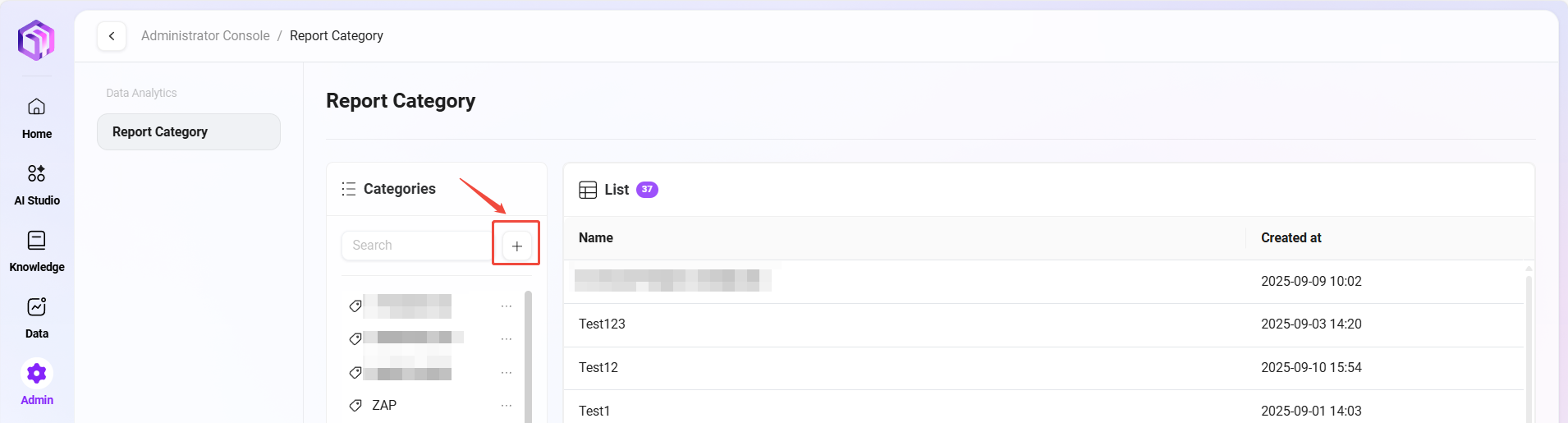1568x423 pixels.
Task: Open the Test123 list row
Action: (x=602, y=324)
